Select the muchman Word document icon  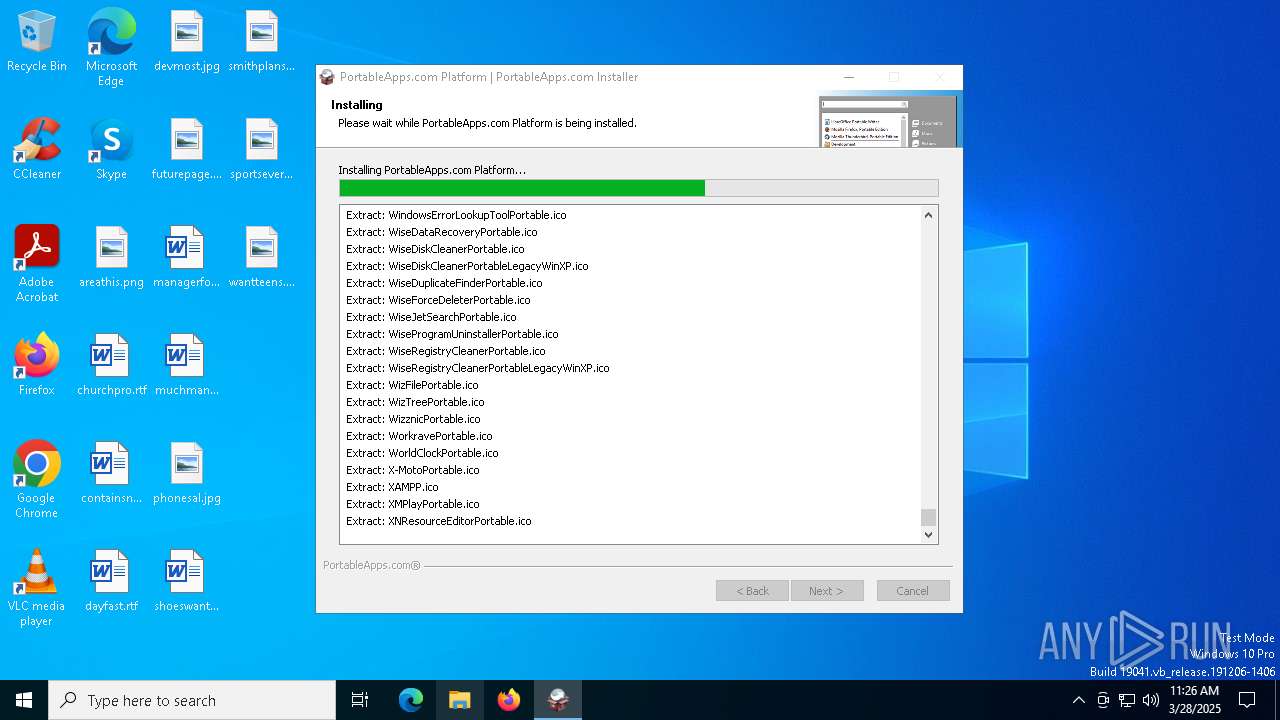(186, 366)
